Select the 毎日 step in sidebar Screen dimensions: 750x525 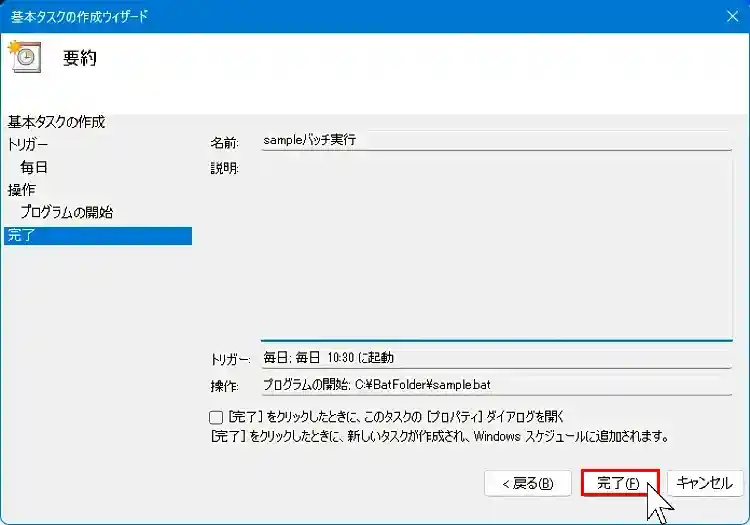click(34, 167)
